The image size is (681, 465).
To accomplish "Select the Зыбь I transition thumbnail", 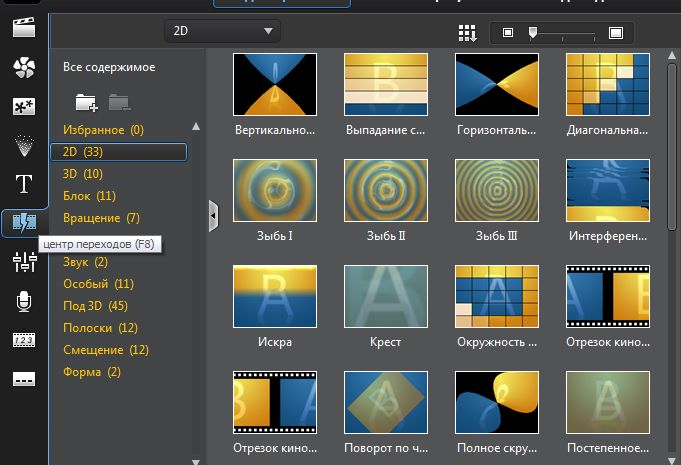I will pyautogui.click(x=275, y=188).
